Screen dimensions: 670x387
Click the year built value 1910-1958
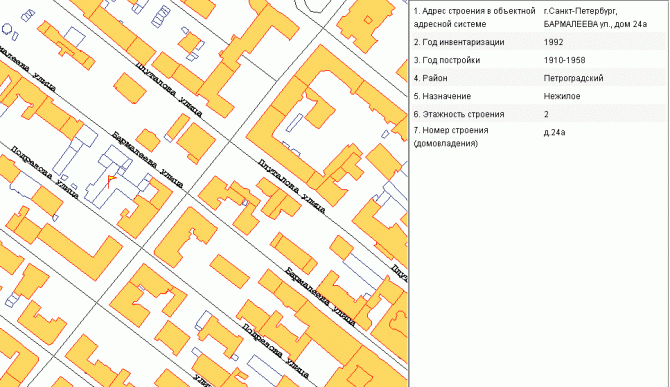(x=564, y=60)
